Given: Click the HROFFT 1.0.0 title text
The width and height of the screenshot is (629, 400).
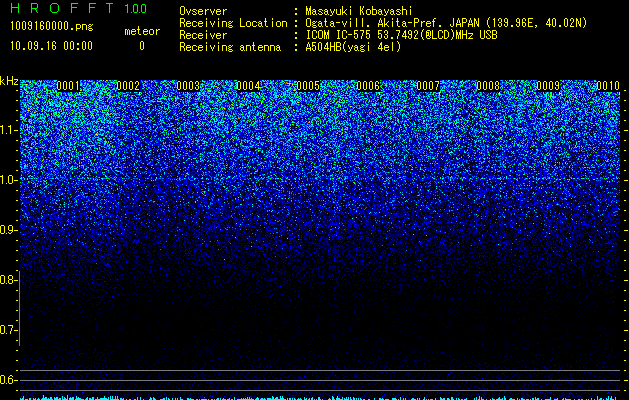Looking at the screenshot, I should coord(79,8).
